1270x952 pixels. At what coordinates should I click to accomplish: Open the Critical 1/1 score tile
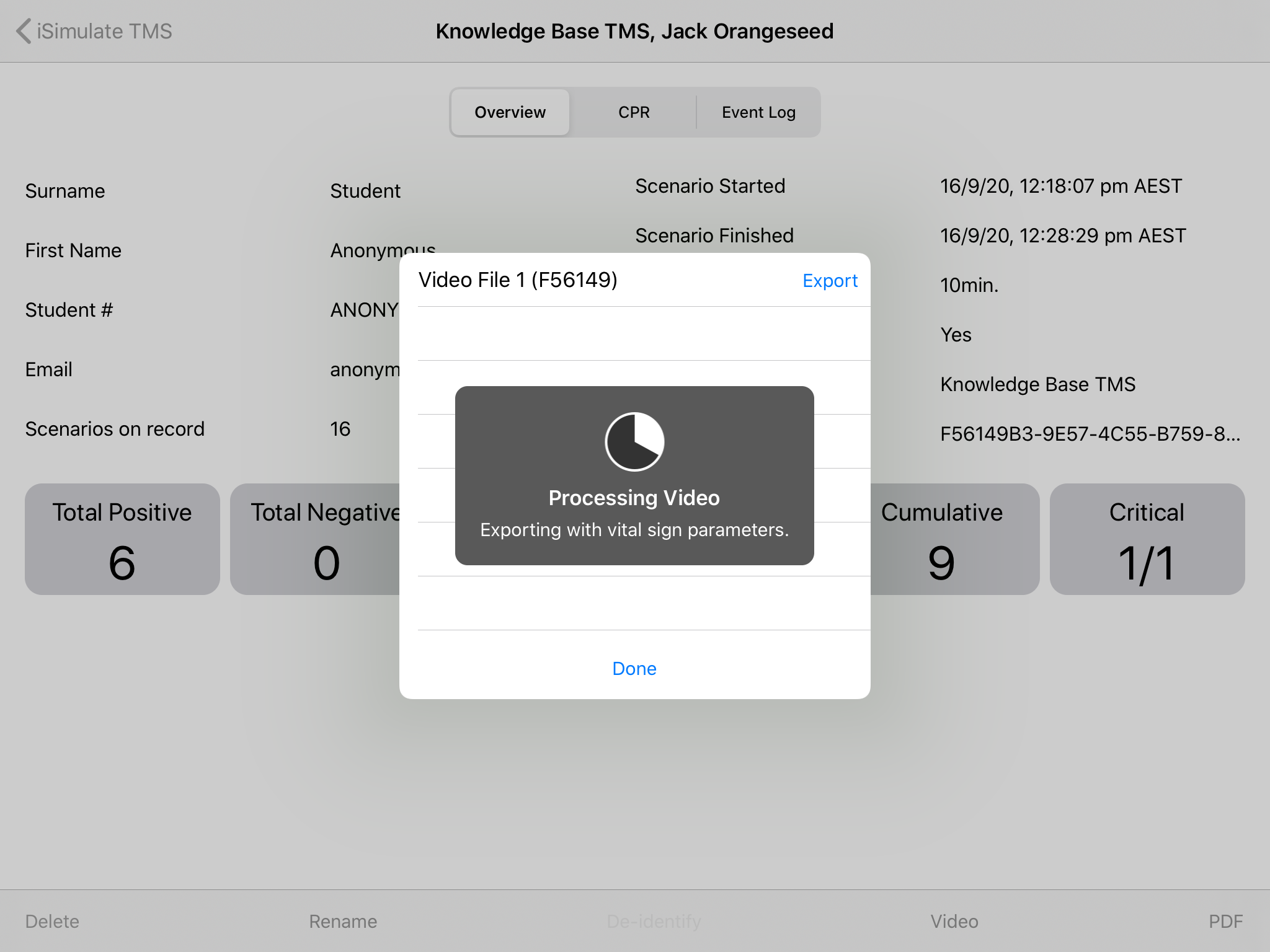1147,539
